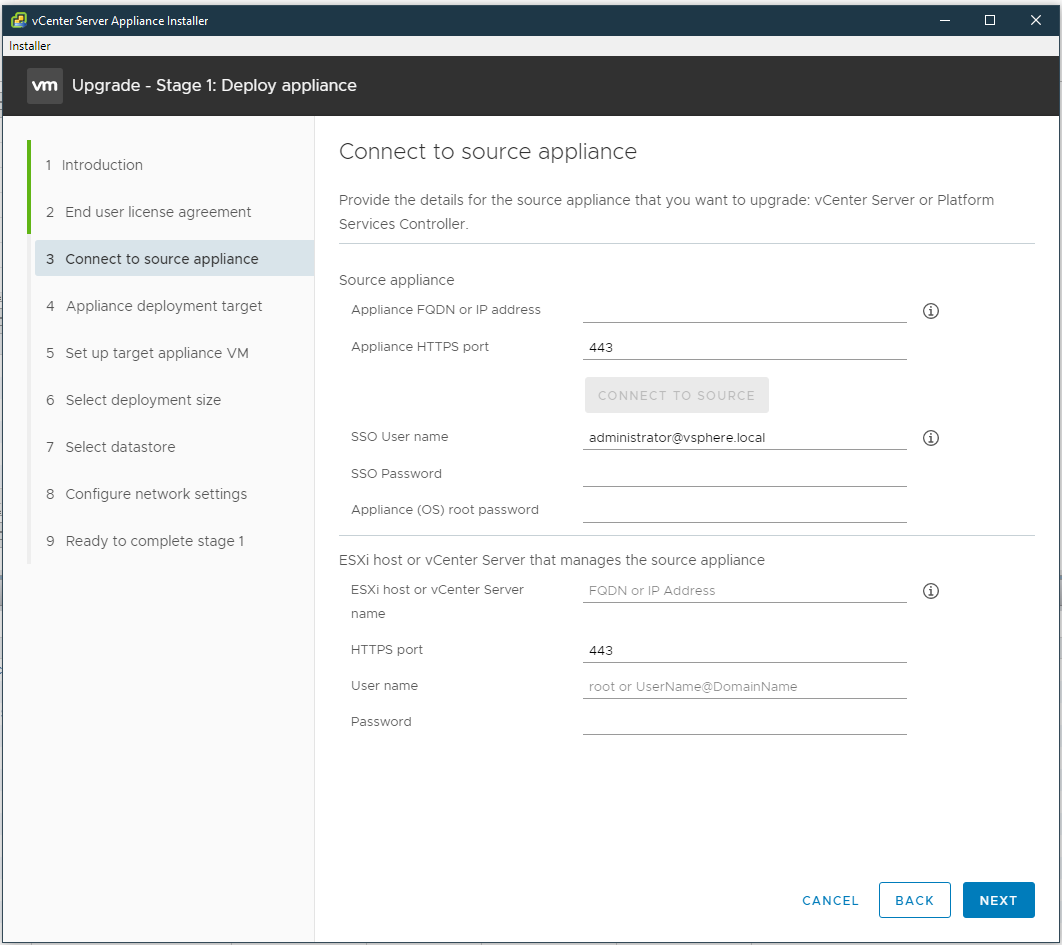Click the NEXT button
The width and height of the screenshot is (1062, 945).
998,900
